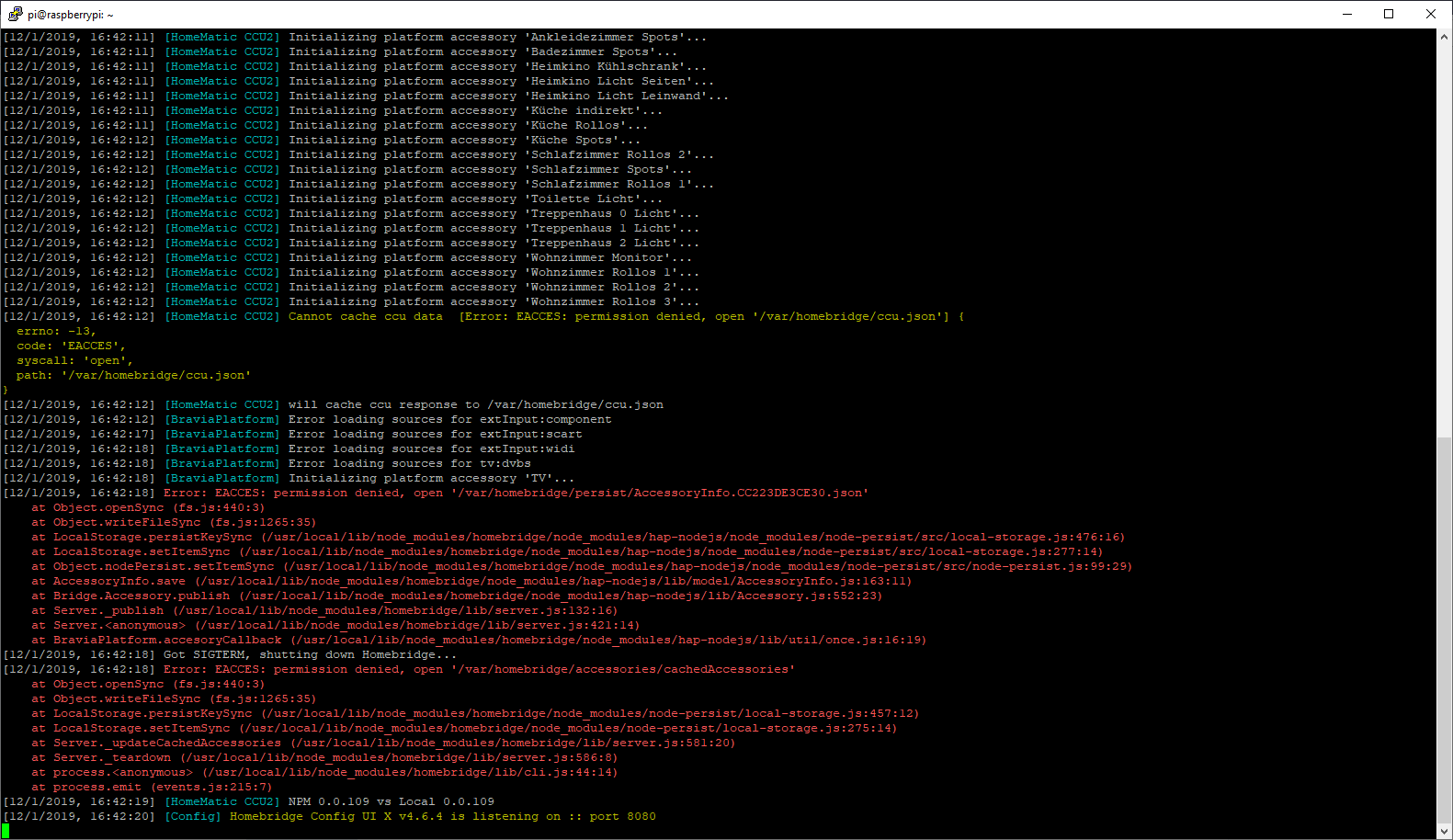Click the [Config] log tag
This screenshot has height=840, width=1453.
point(193,816)
